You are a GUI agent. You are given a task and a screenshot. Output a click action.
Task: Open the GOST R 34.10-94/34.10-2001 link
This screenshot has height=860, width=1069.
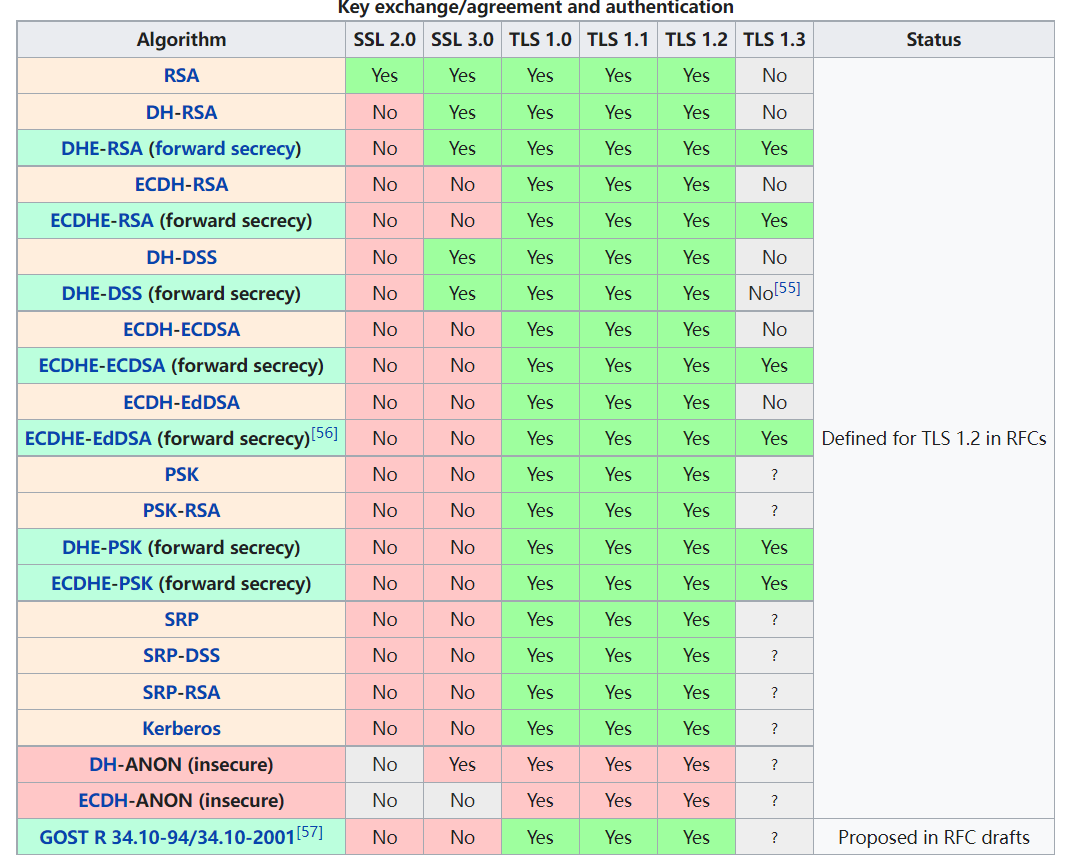[167, 837]
